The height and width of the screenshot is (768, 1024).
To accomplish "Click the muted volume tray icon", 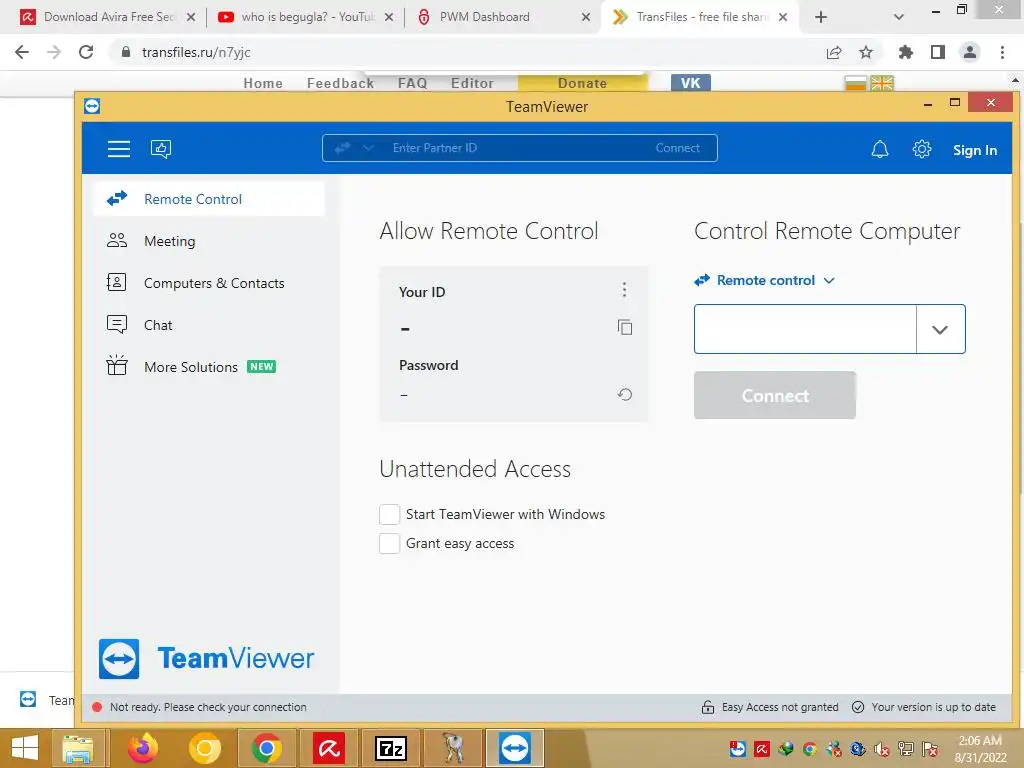I will click(882, 749).
